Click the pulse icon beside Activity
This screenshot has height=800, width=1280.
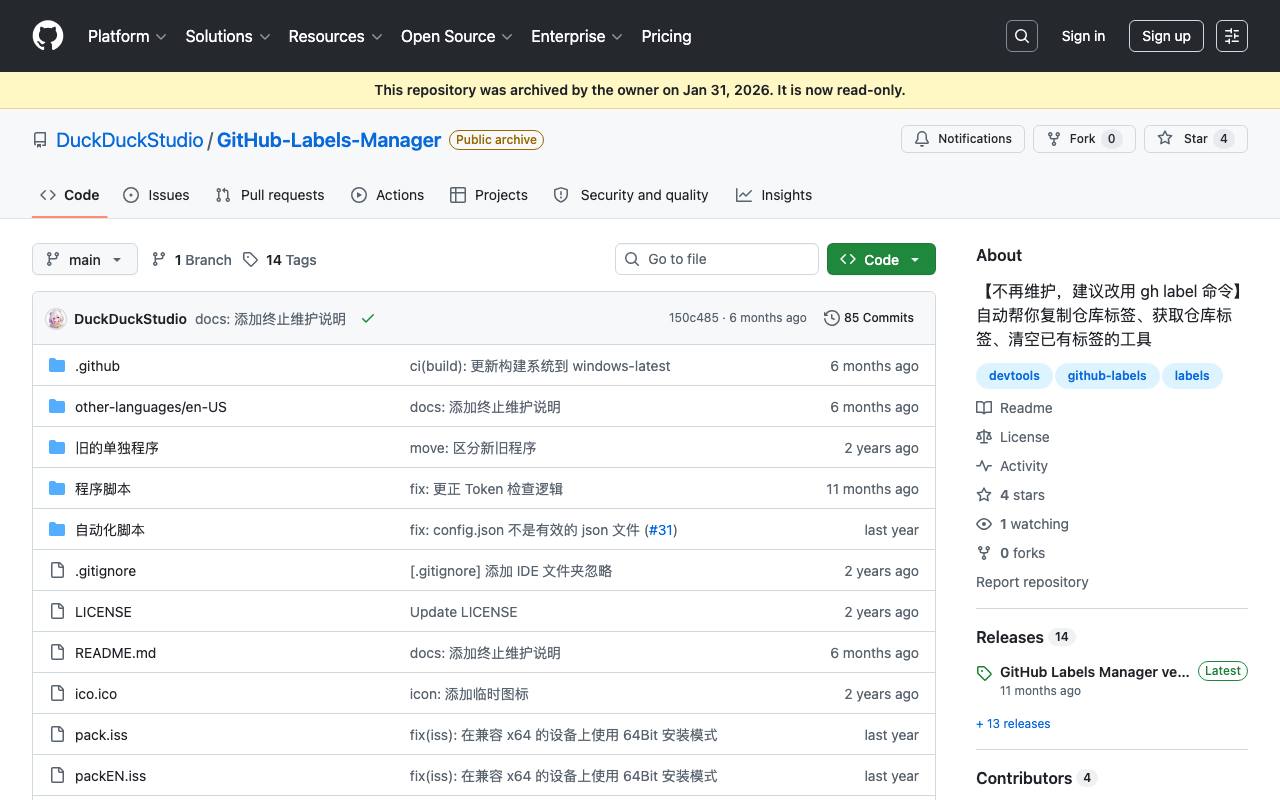(x=984, y=466)
